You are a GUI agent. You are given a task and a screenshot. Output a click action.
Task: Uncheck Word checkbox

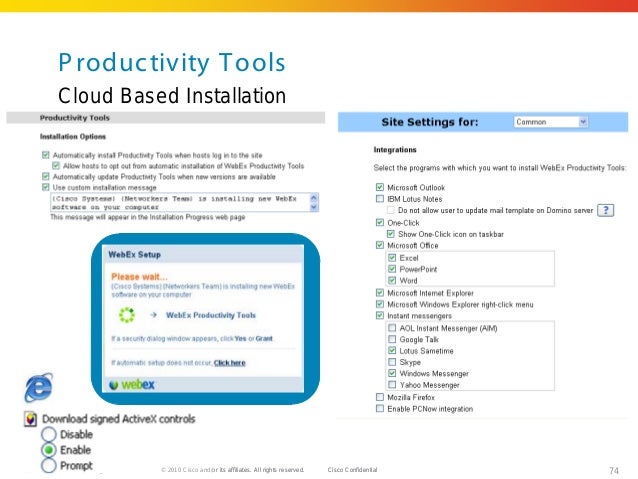pyautogui.click(x=392, y=280)
